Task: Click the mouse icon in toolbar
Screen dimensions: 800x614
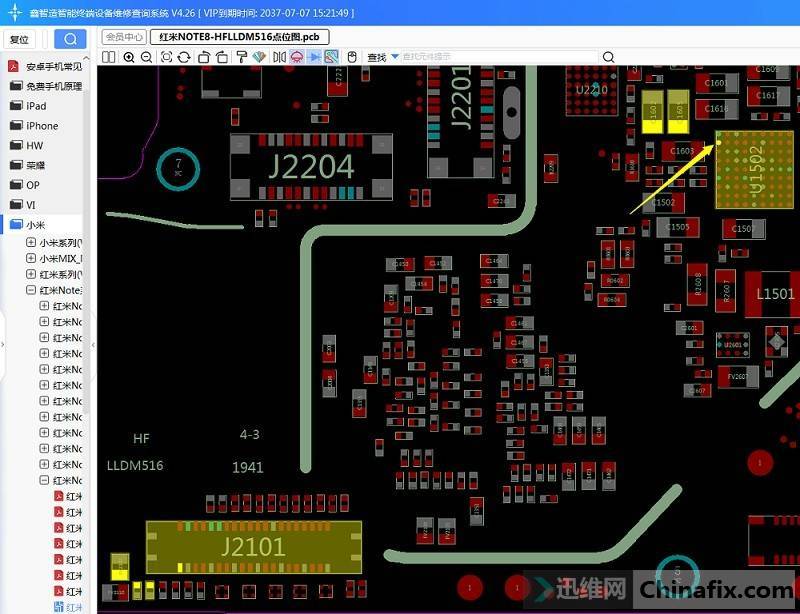Action: 352,57
